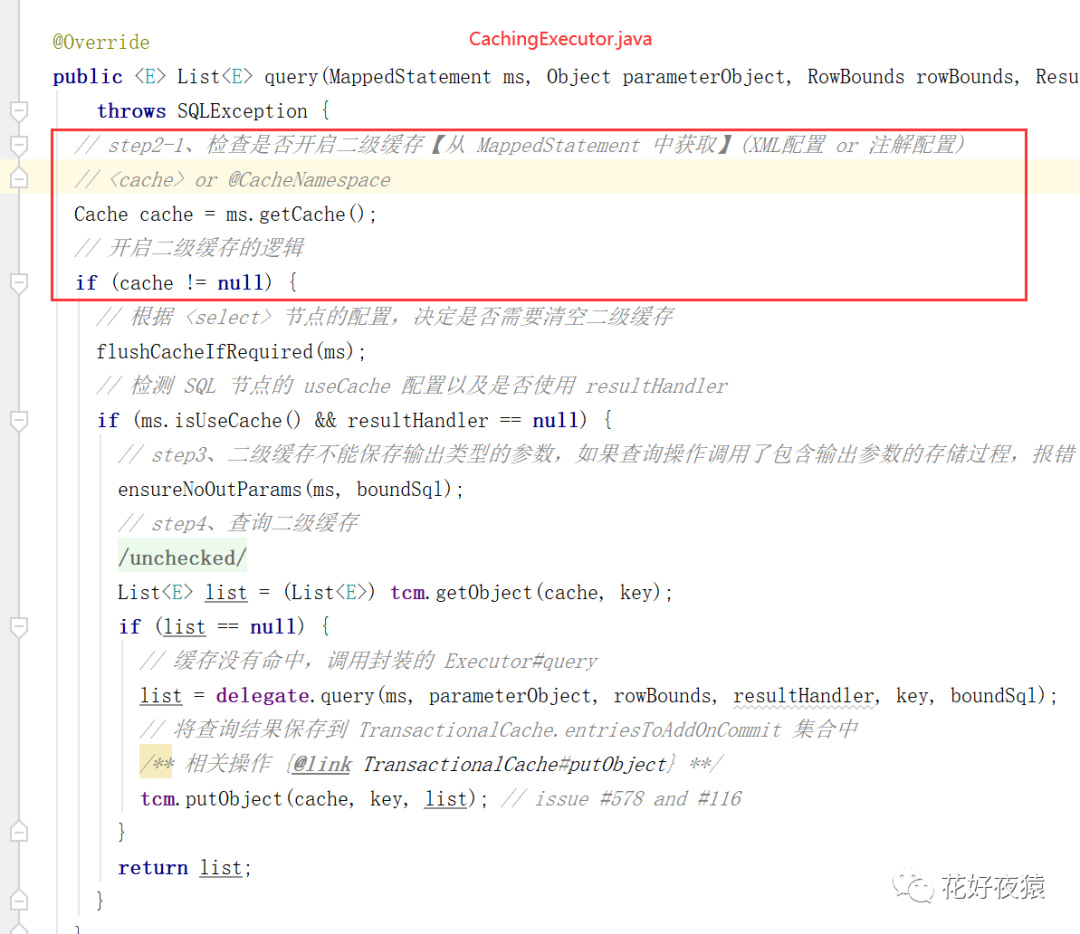The image size is (1080, 934).
Task: Click the public keyword of the query method
Action: (x=87, y=76)
